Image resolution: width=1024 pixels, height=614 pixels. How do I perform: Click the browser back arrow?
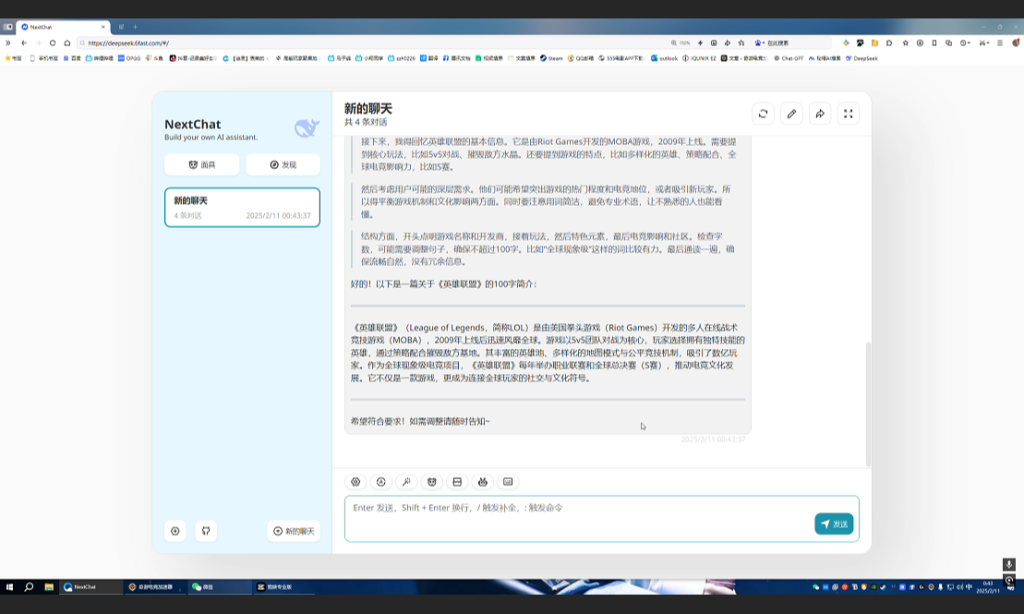[x=24, y=43]
